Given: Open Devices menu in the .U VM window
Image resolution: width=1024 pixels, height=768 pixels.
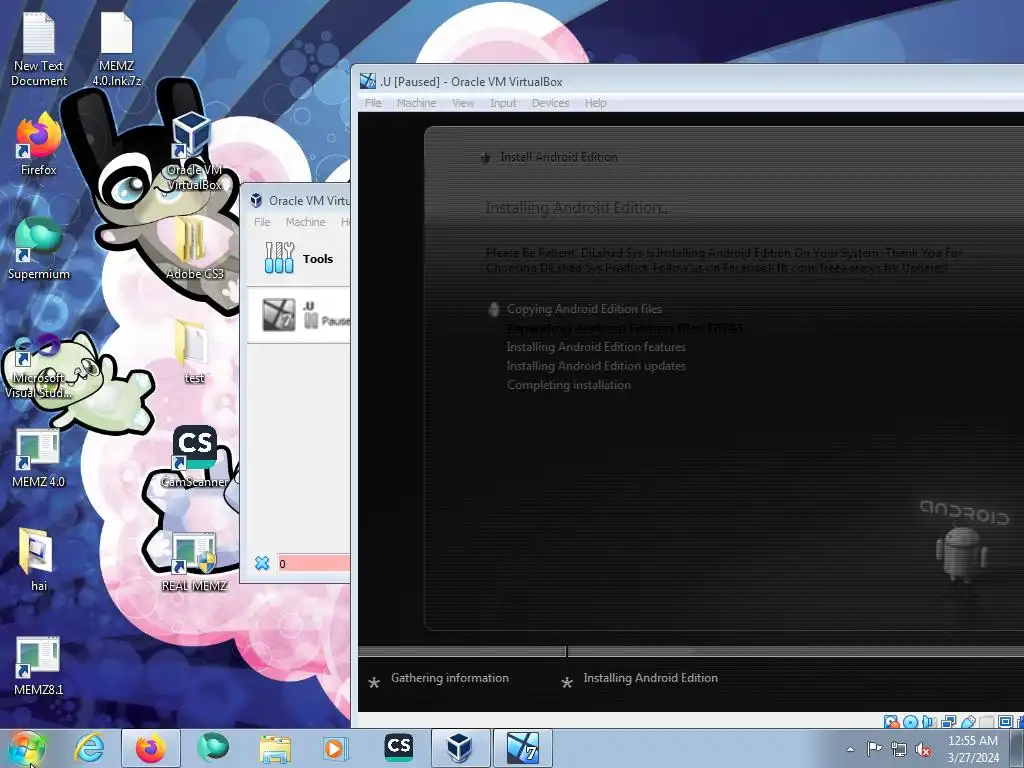Looking at the screenshot, I should pos(550,103).
